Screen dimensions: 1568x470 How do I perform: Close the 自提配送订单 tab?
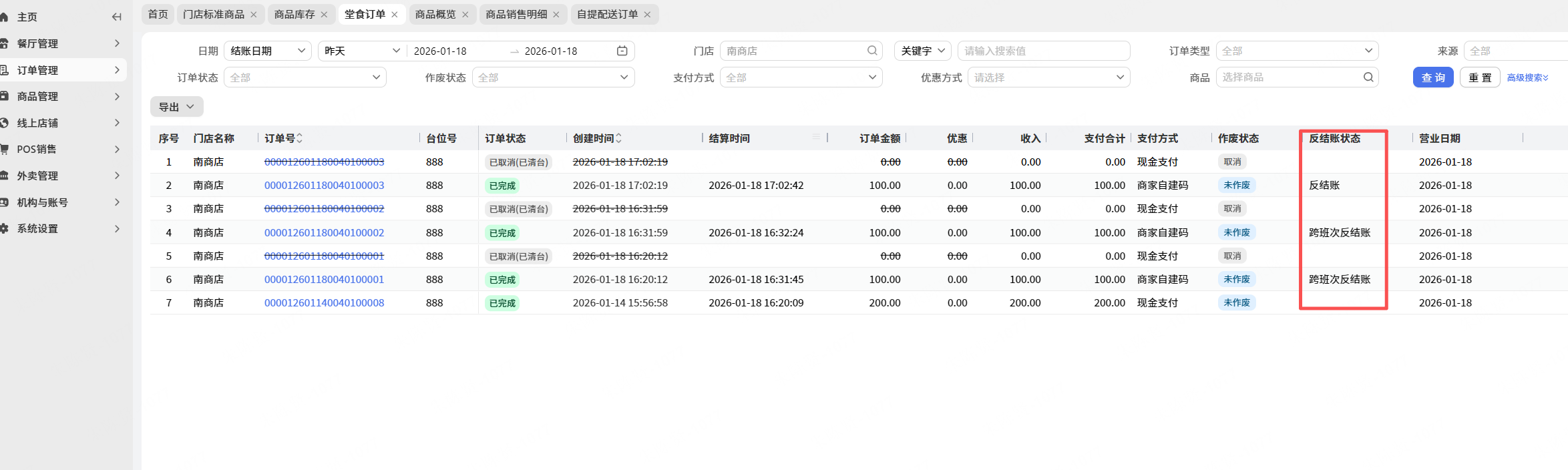[x=647, y=14]
